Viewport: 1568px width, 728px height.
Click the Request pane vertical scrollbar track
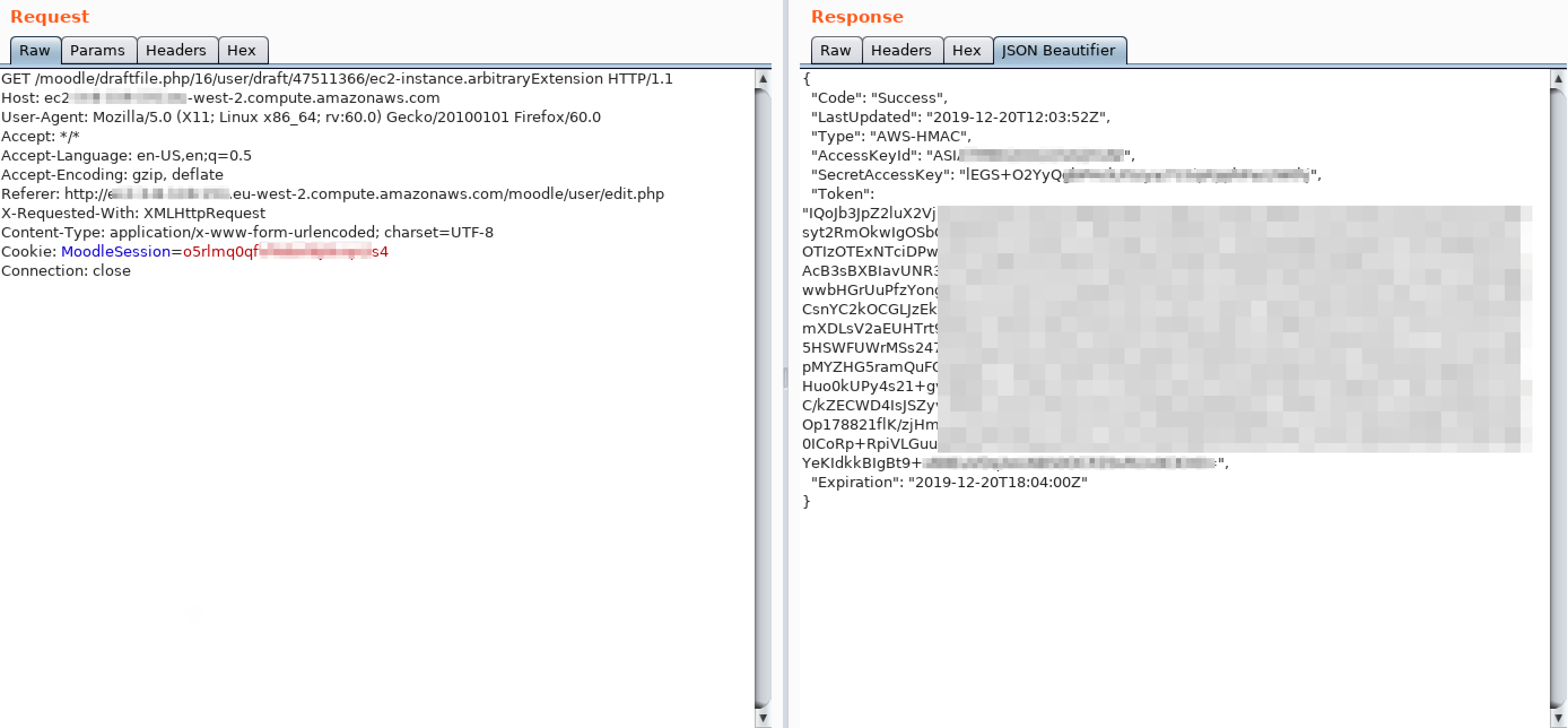tap(763, 398)
